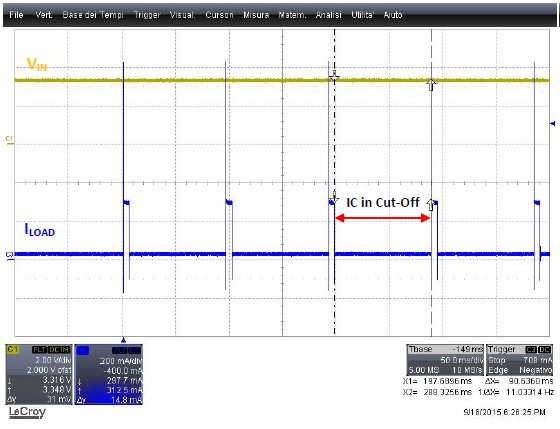This screenshot has height=429, width=560.
Task: Open the Vert. menu
Action: click(44, 15)
